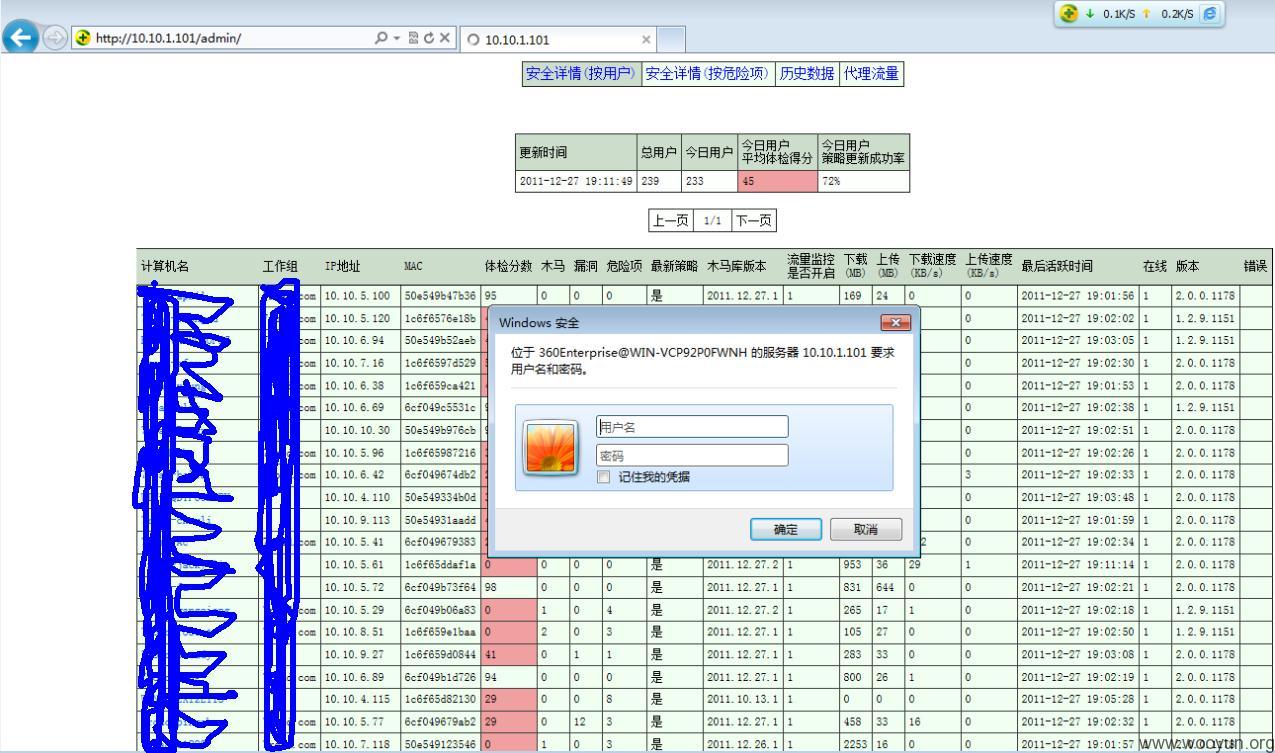Check the 记住我的凭据 checkbox
This screenshot has height=753, width=1275.
pos(603,477)
